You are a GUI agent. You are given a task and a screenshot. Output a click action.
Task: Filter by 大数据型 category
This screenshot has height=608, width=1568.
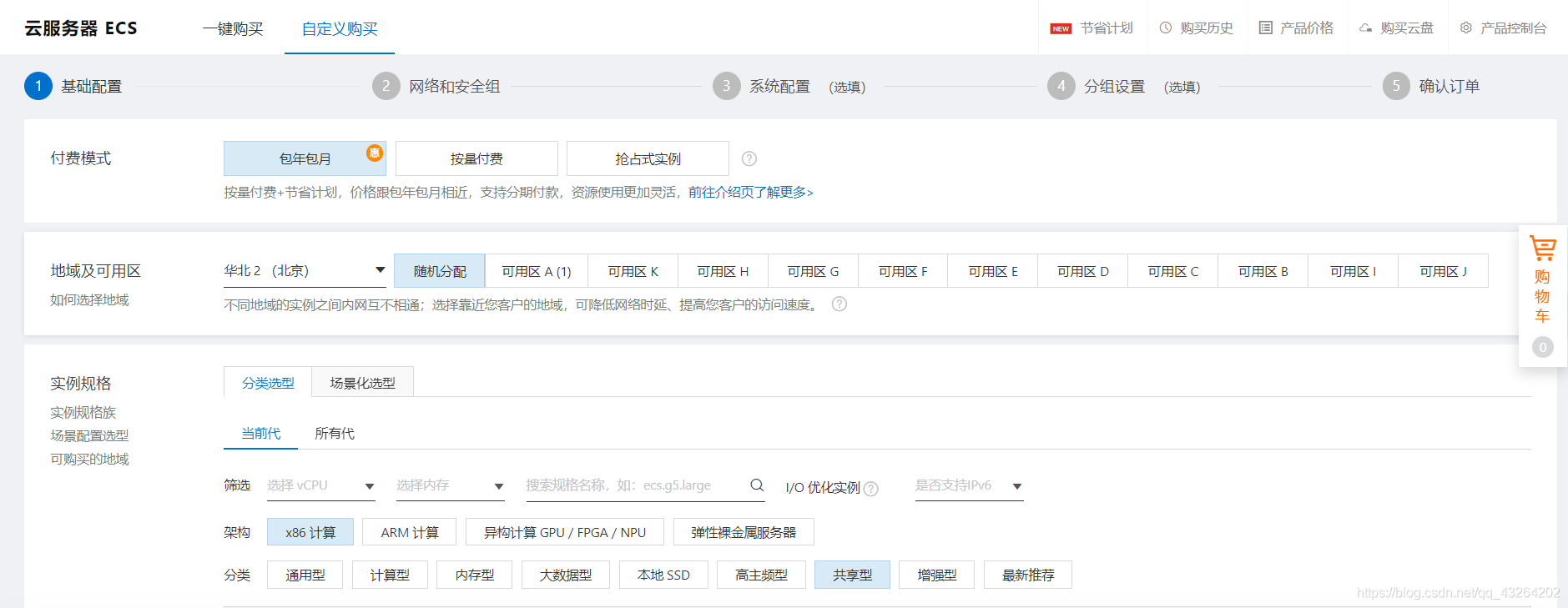pos(566,575)
